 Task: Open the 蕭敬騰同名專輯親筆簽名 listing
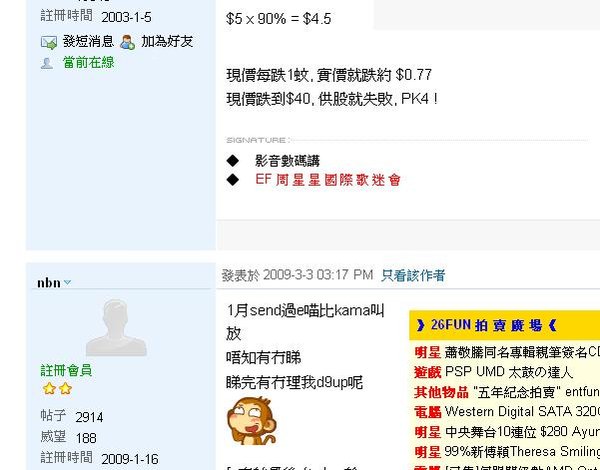[522, 352]
